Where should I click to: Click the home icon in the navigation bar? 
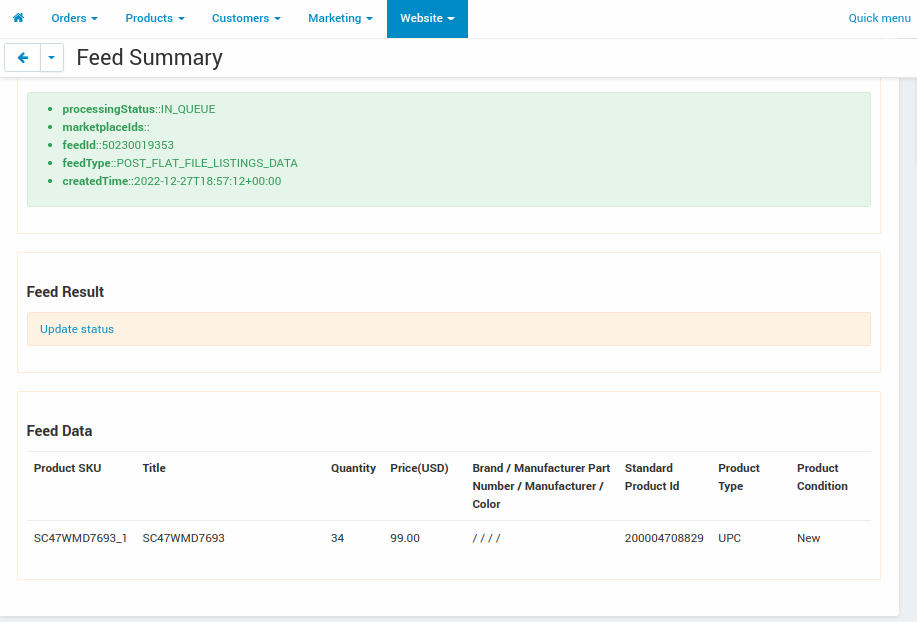click(18, 18)
